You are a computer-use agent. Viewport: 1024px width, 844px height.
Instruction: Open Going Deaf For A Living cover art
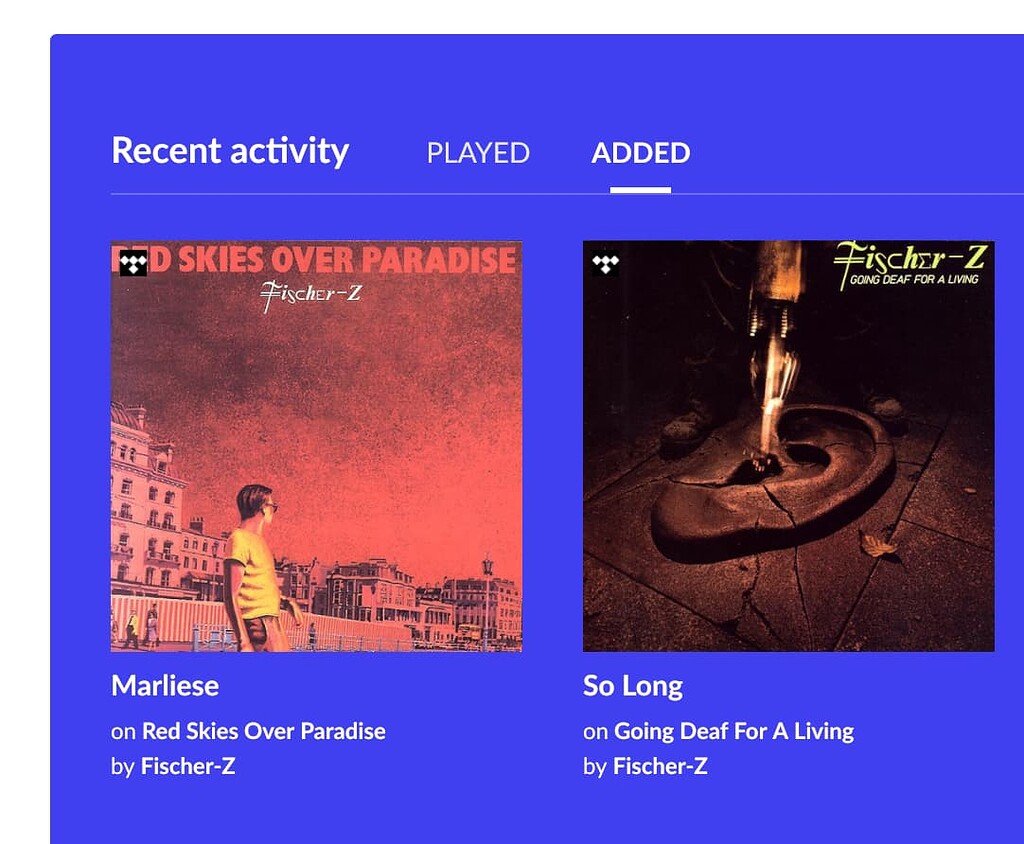[789, 446]
